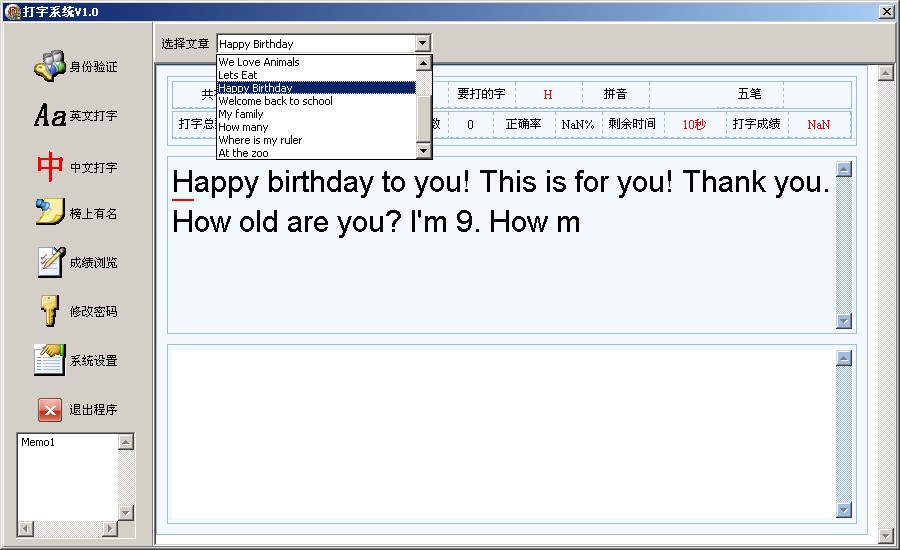Click the 身份验证 identity verification icon

(x=50, y=66)
